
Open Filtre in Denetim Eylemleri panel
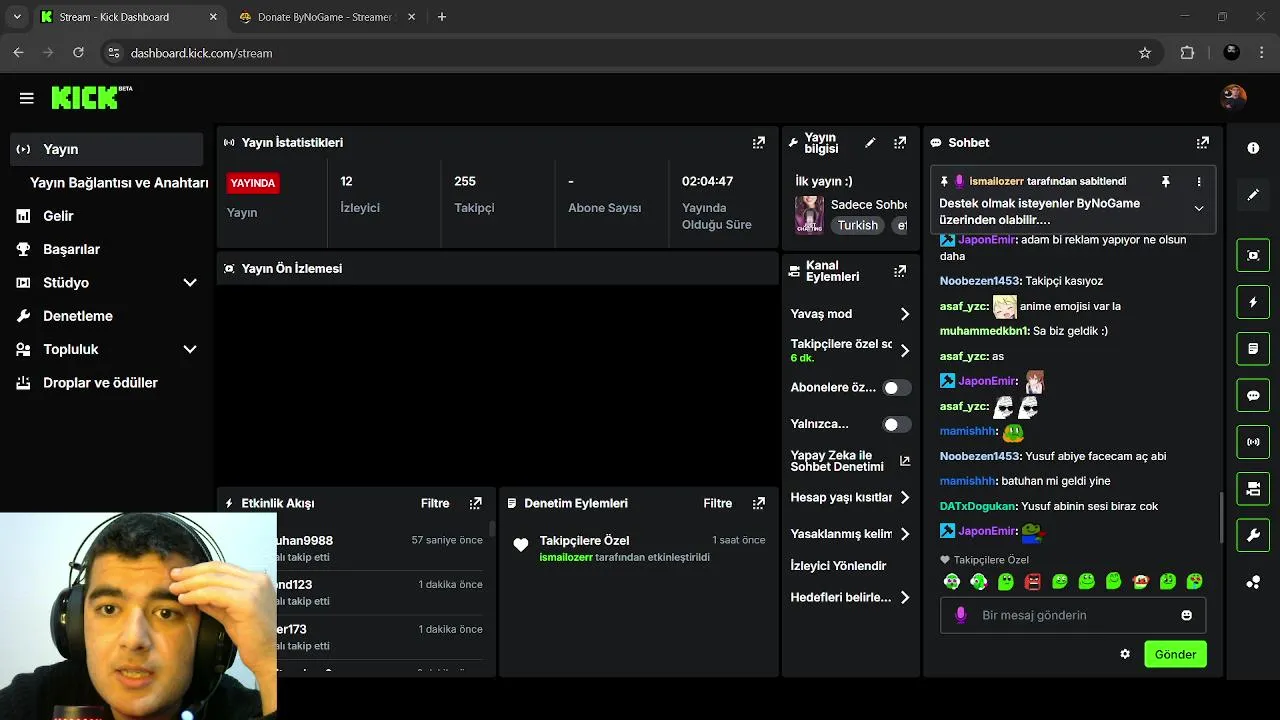pos(718,503)
